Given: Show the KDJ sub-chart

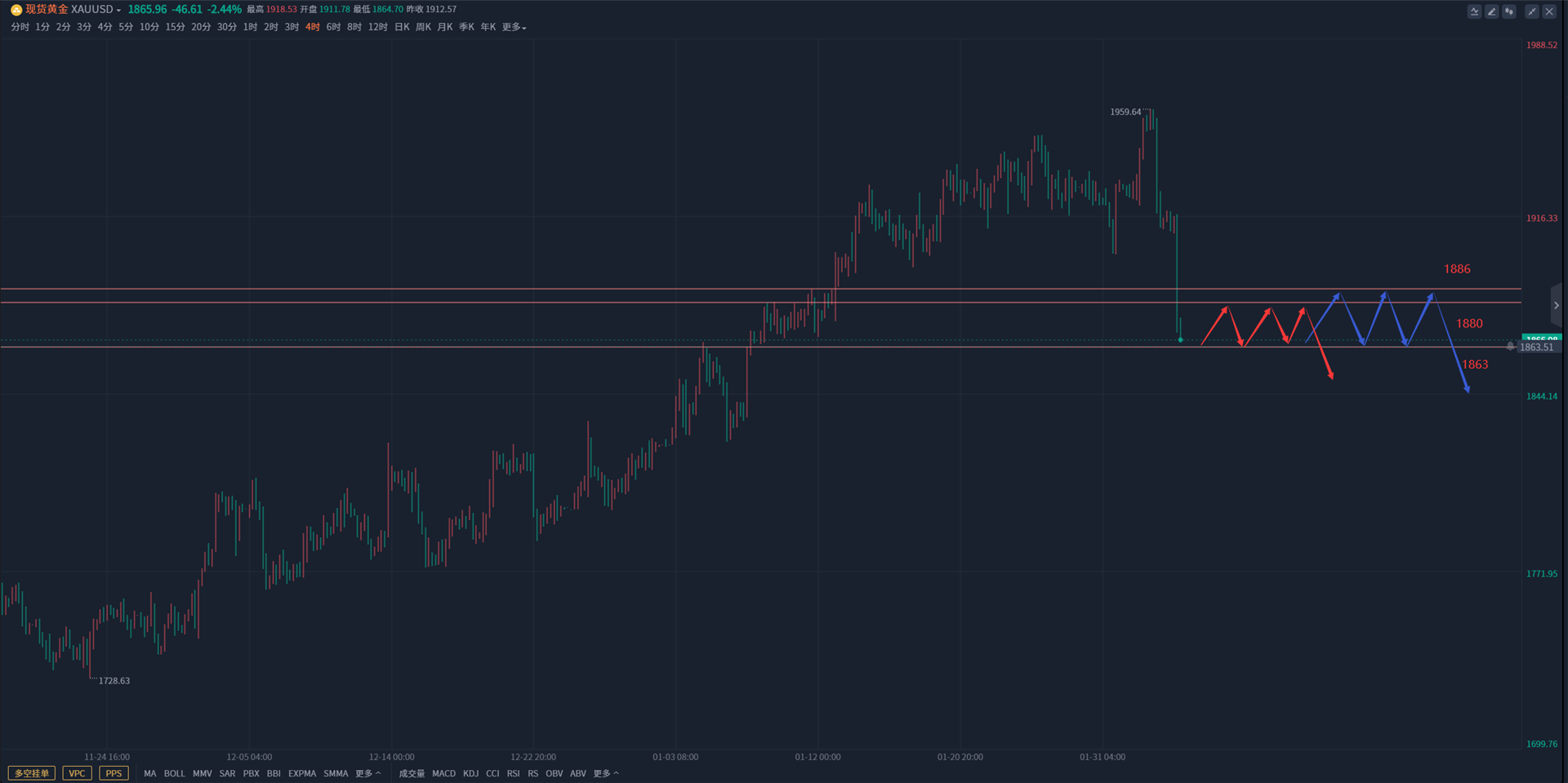Looking at the screenshot, I should [x=470, y=773].
